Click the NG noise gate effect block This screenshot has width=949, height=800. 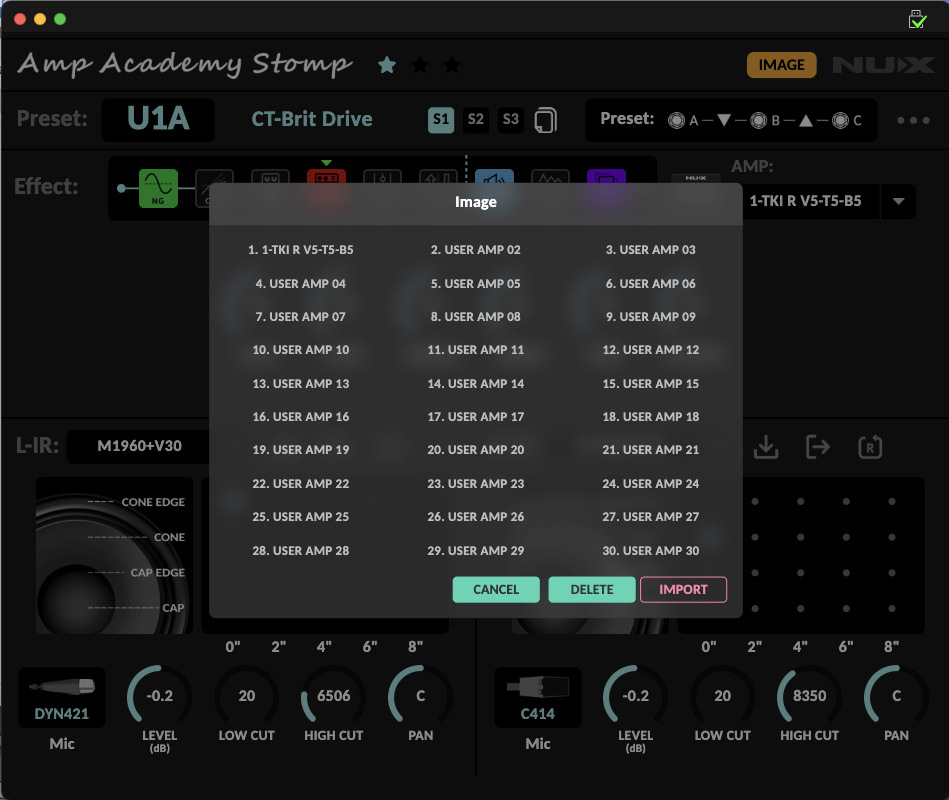pyautogui.click(x=158, y=188)
